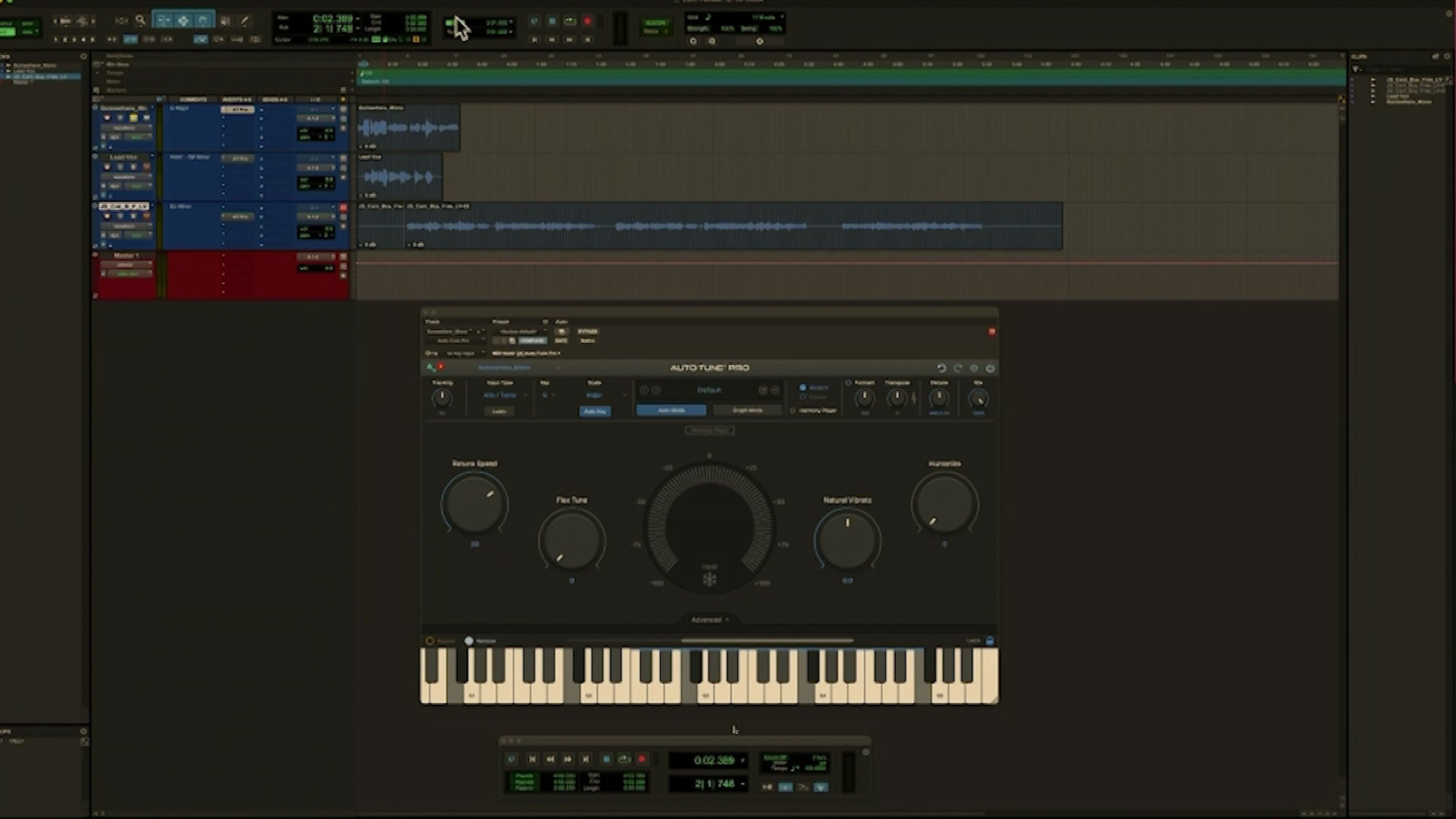The height and width of the screenshot is (819, 1456).
Task: Click the Retune Speed knob
Action: tap(474, 504)
